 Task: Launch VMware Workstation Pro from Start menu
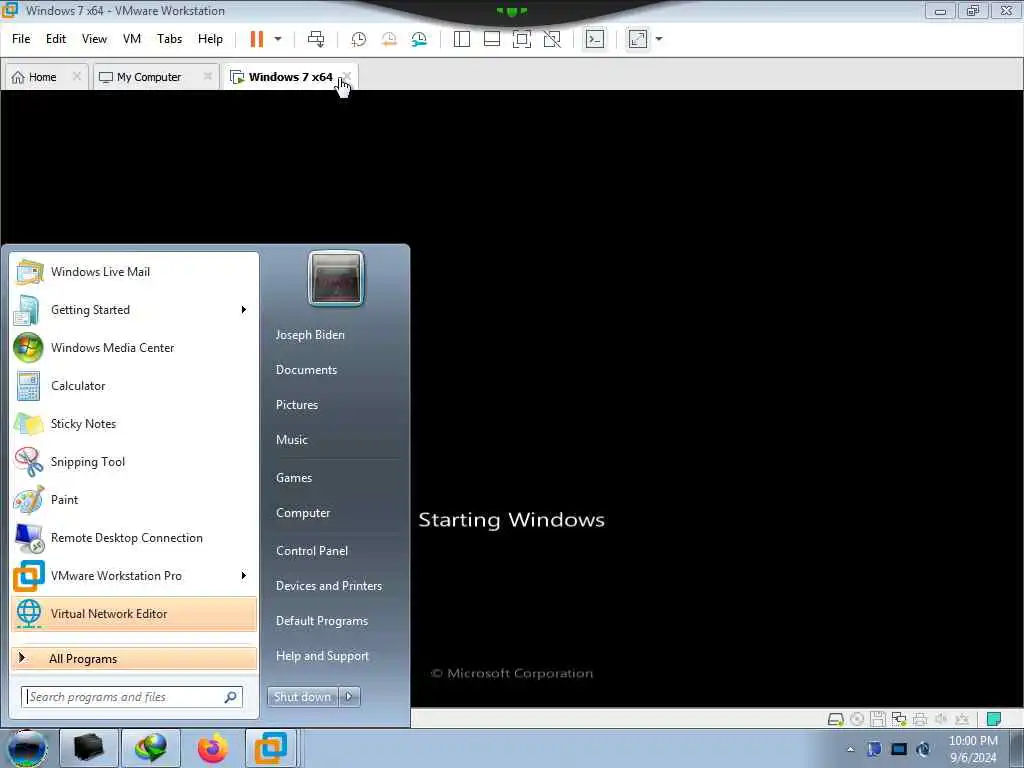coord(135,576)
